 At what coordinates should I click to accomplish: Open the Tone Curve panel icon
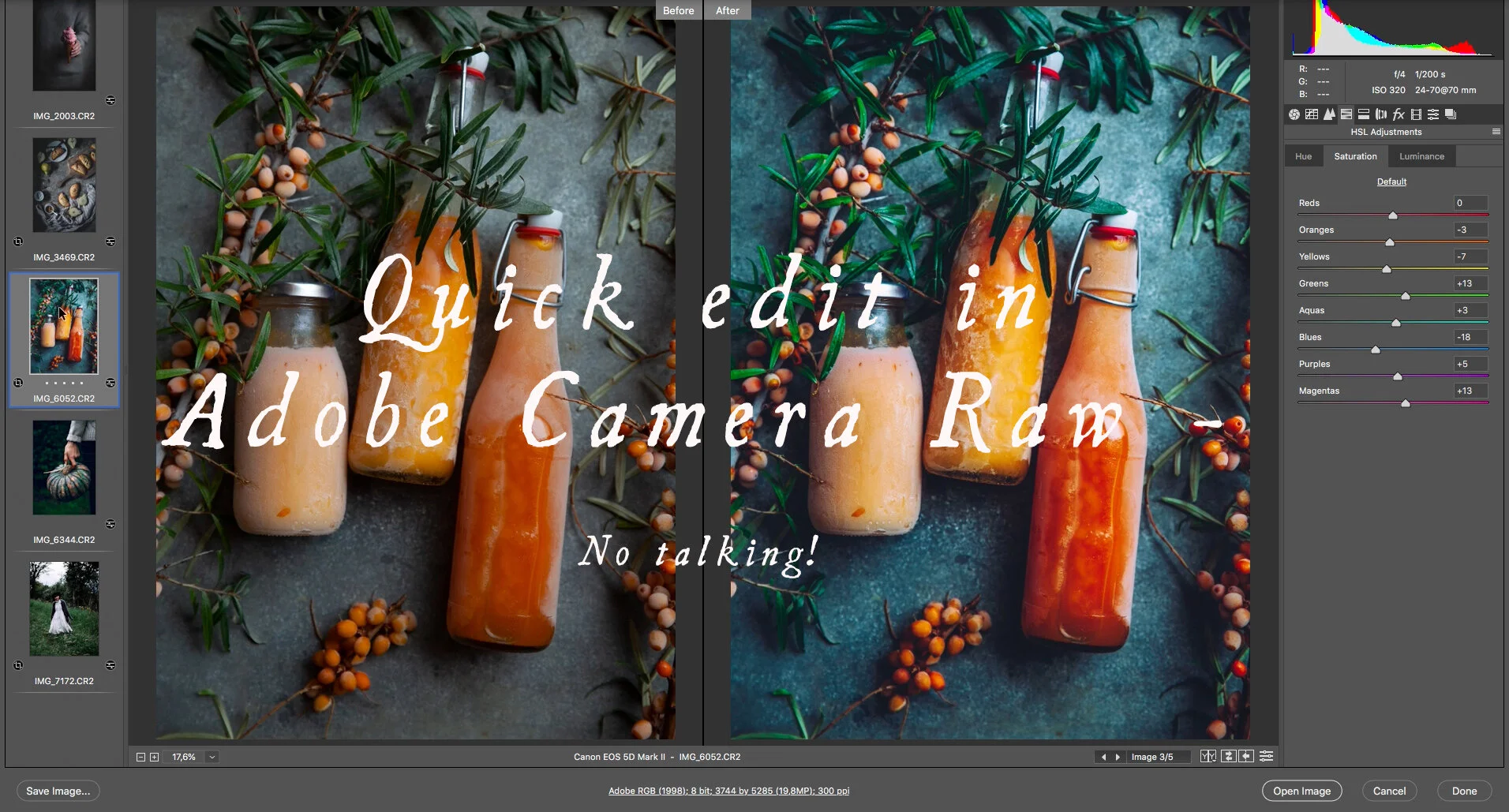[1312, 114]
